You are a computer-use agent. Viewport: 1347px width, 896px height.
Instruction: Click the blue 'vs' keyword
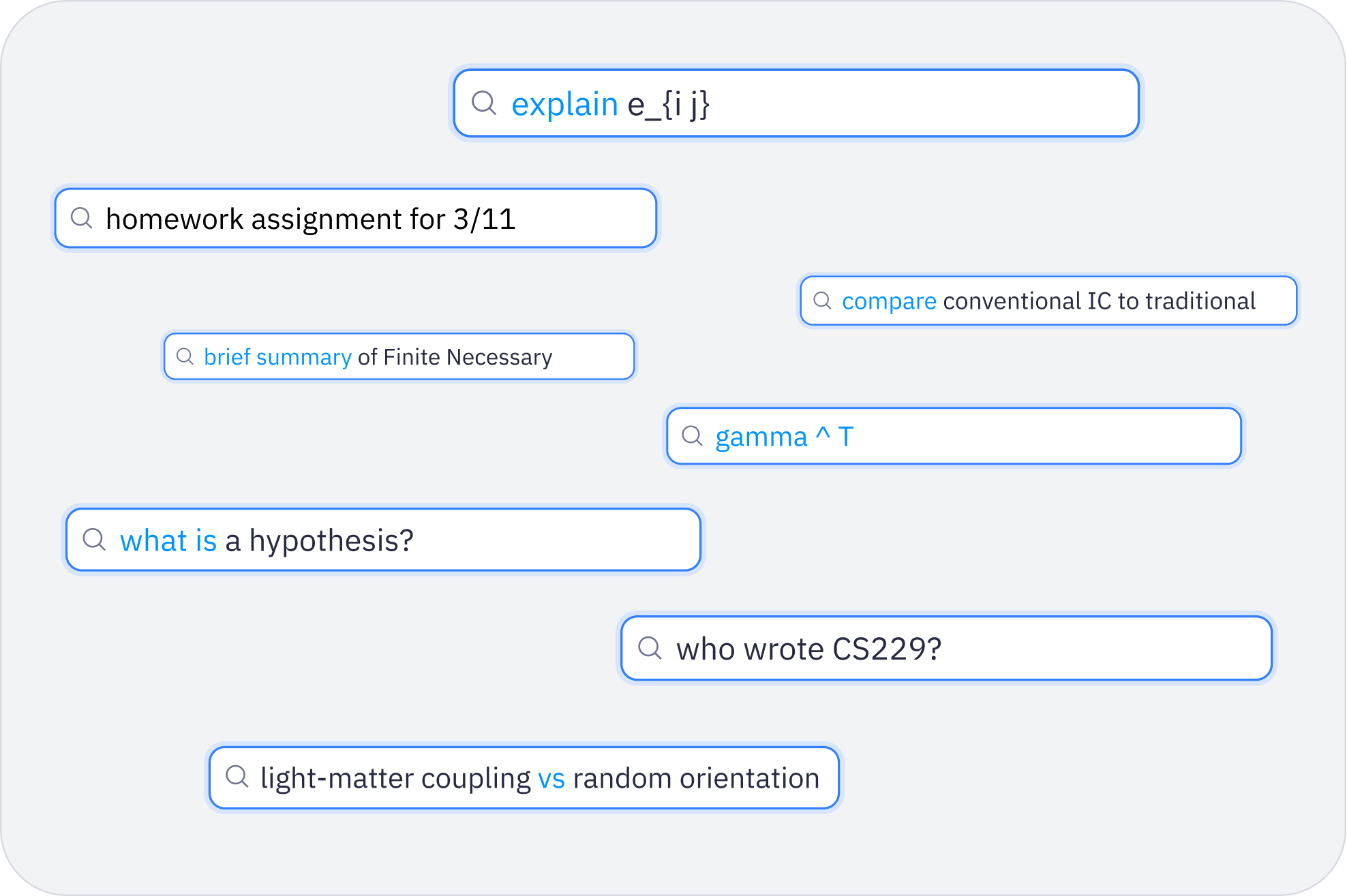(551, 779)
